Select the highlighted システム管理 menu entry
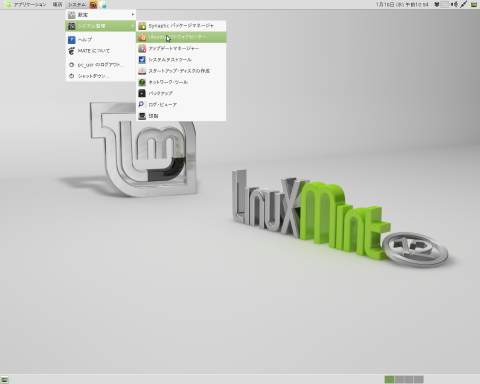This screenshot has width=480, height=384. (100, 26)
